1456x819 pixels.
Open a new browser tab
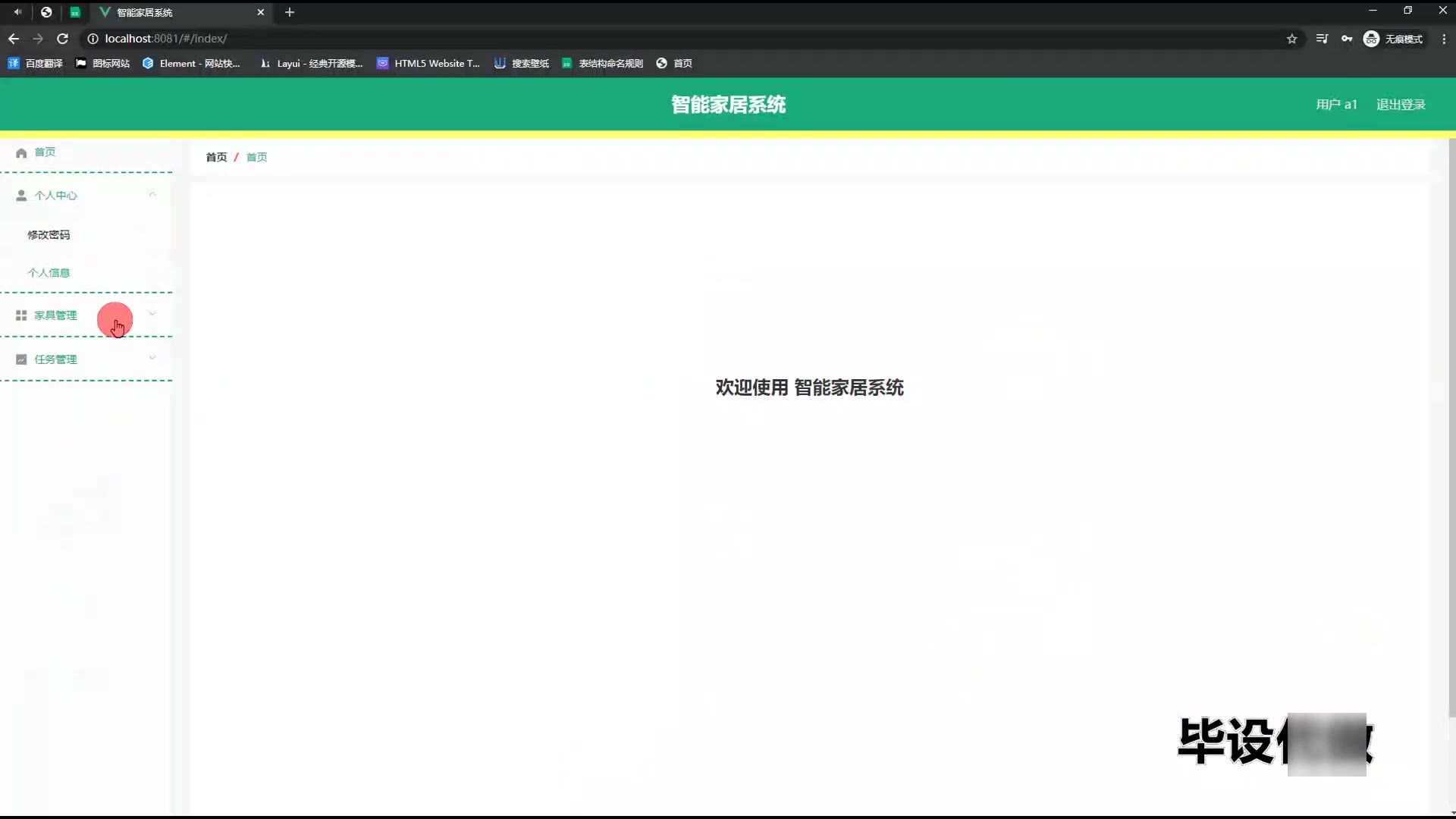pyautogui.click(x=289, y=12)
